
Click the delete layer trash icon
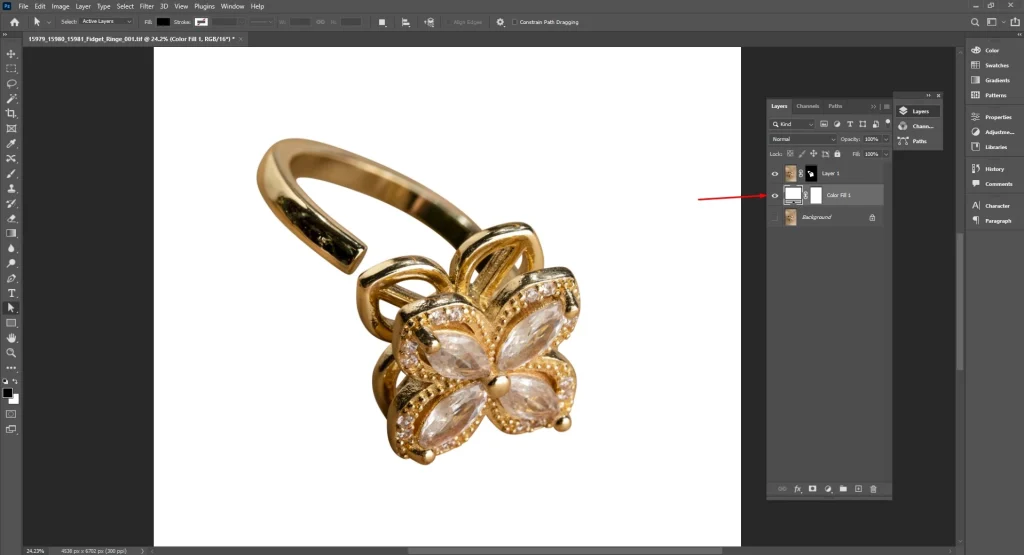tap(873, 489)
